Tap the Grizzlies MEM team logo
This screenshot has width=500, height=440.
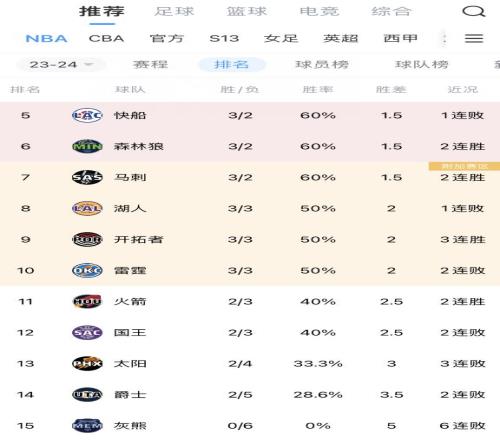tap(87, 426)
